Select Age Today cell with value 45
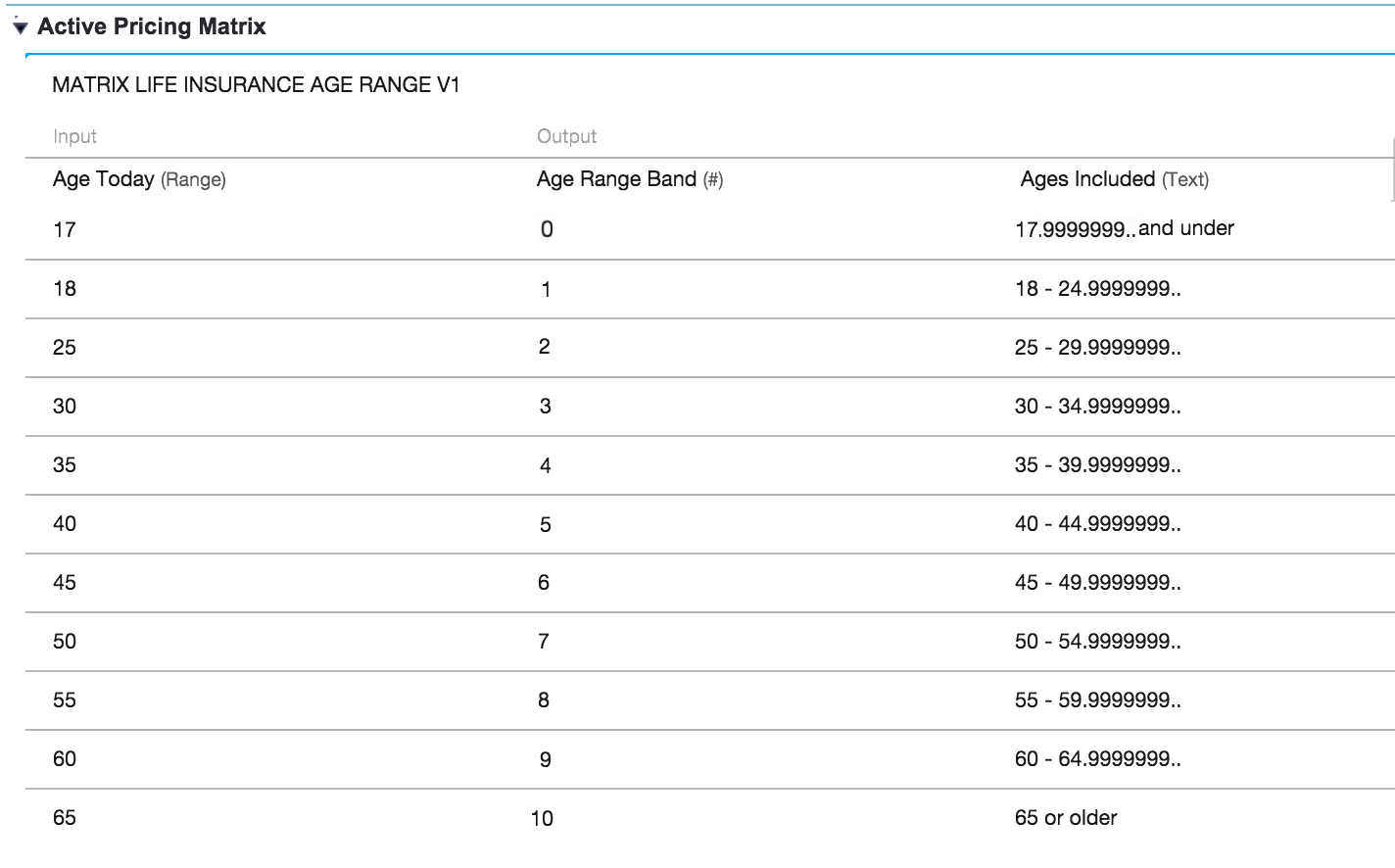1395x868 pixels. [x=65, y=583]
